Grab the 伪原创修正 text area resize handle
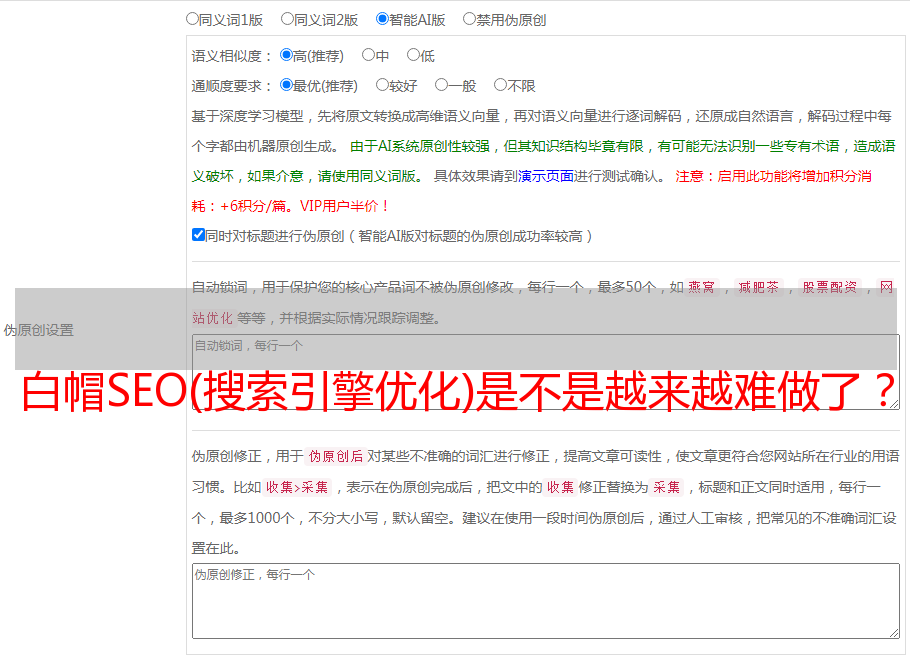The height and width of the screenshot is (658, 911). (894, 633)
